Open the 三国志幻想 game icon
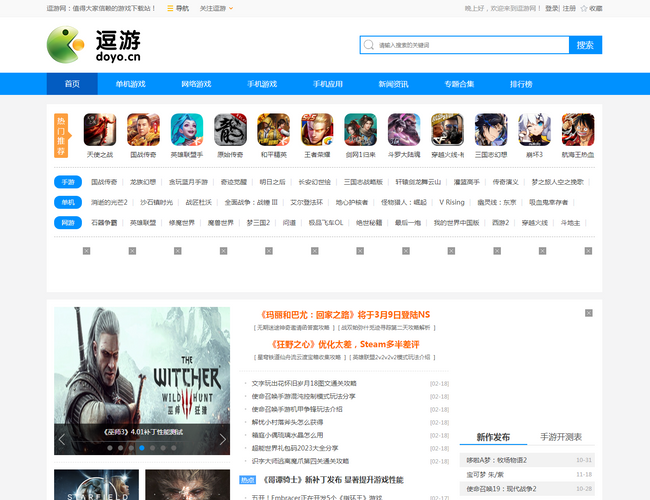This screenshot has height=500, width=650. 491,130
